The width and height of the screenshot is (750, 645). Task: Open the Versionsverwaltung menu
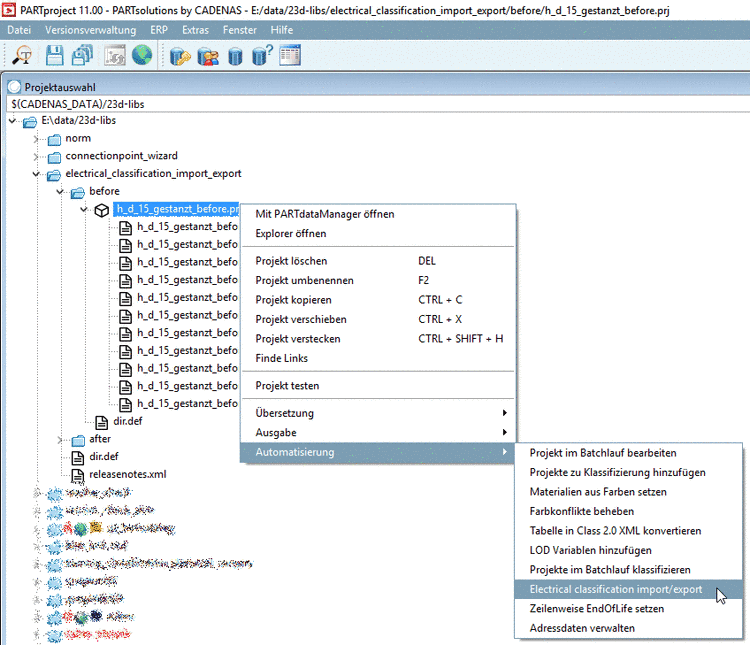click(90, 30)
